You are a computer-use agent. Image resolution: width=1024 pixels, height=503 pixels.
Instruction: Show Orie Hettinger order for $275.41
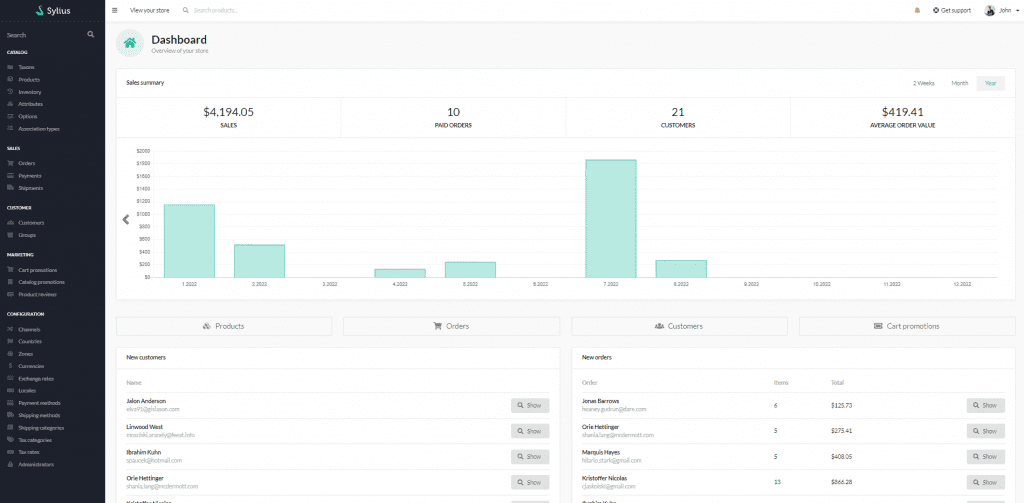pos(985,431)
